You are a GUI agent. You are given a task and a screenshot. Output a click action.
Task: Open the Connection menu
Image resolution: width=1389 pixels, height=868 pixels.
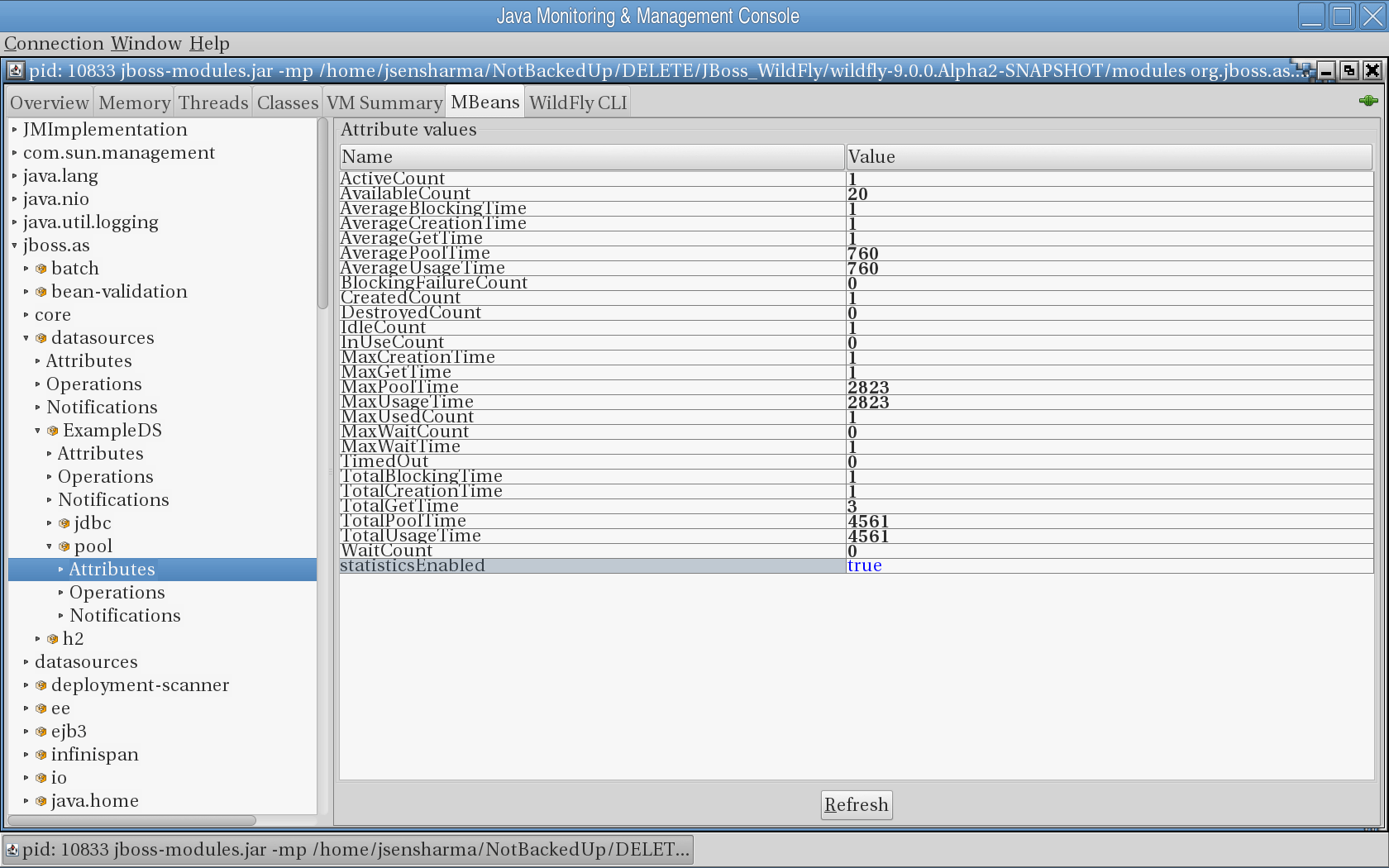[53, 43]
